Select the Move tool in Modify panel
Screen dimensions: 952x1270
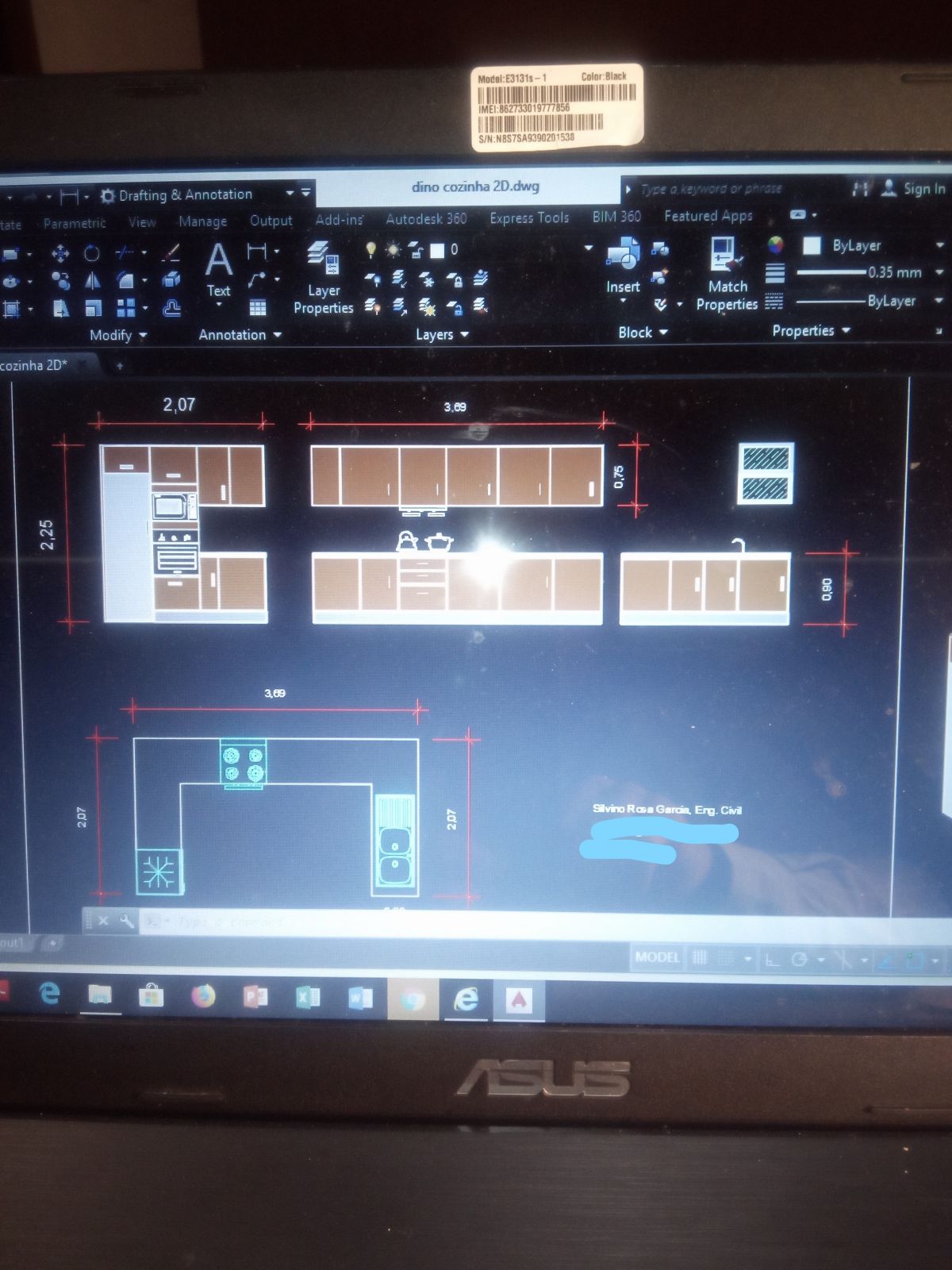coord(59,253)
